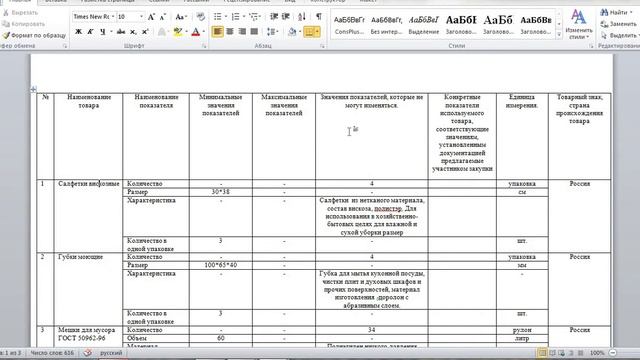Decrease paragraph indent

click(x=274, y=17)
